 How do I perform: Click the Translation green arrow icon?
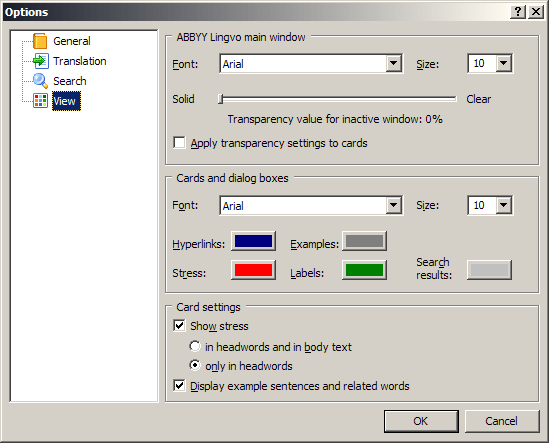click(x=40, y=61)
